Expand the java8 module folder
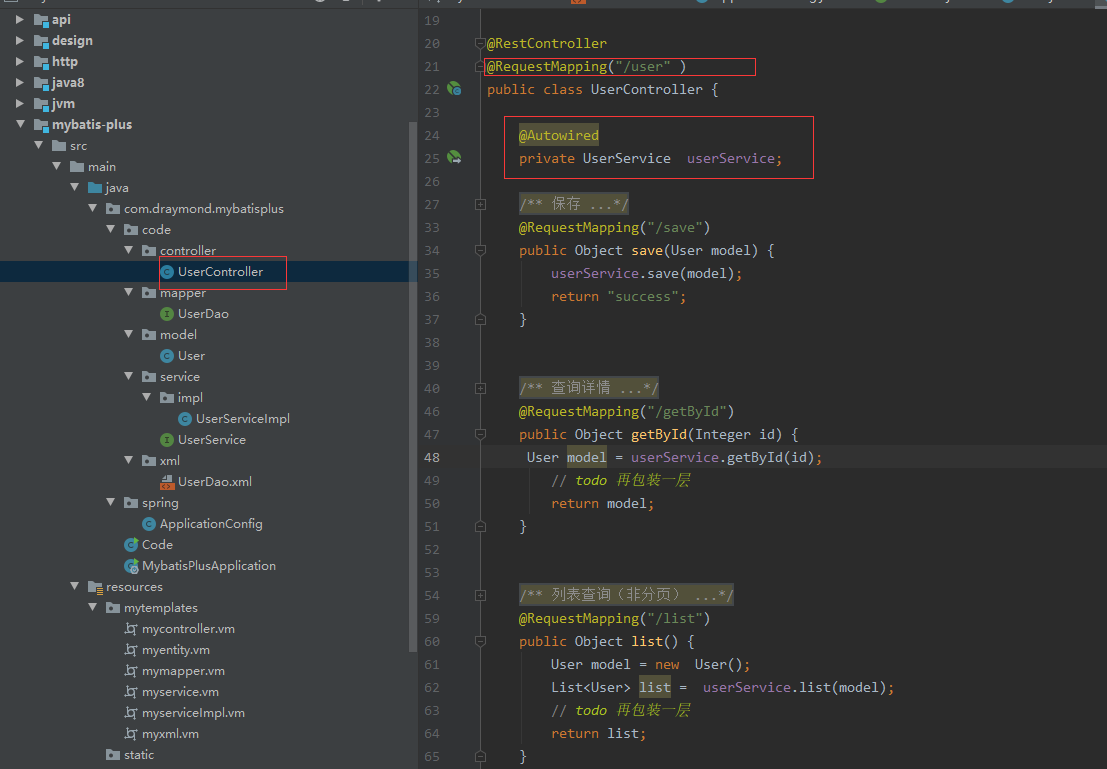The height and width of the screenshot is (769, 1107). pyautogui.click(x=20, y=83)
